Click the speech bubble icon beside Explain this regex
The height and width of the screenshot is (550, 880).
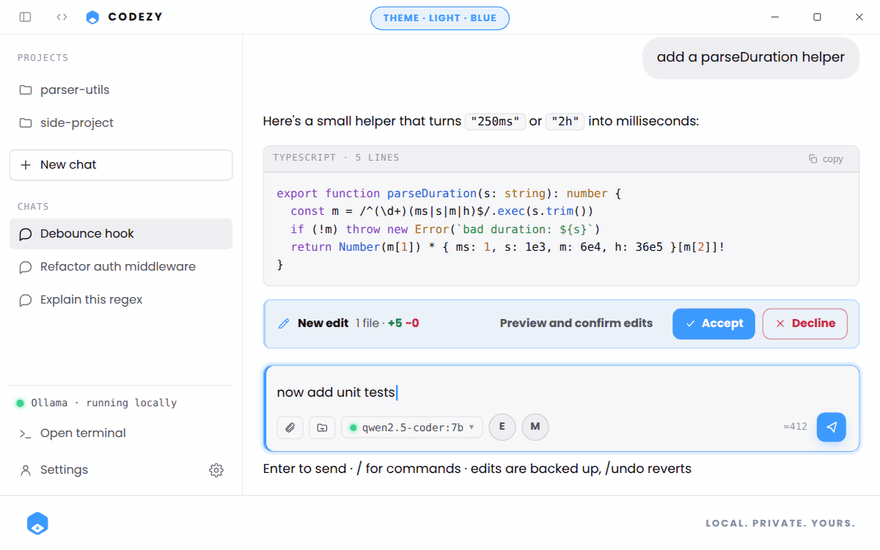(x=25, y=300)
